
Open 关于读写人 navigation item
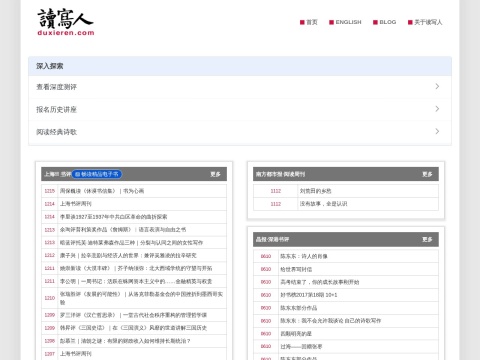tap(425, 22)
